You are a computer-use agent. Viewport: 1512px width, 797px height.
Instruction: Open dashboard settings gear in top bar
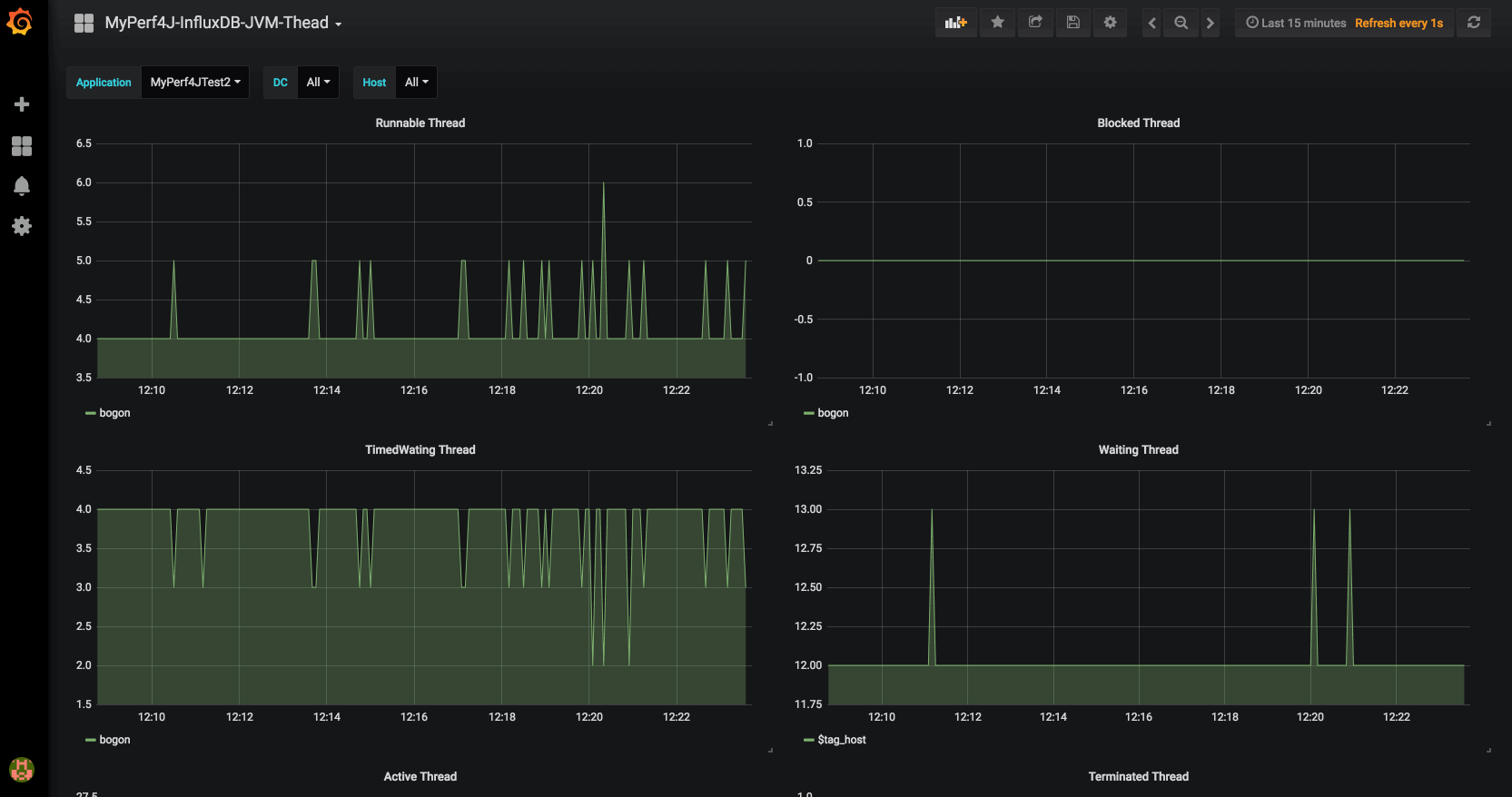[x=1110, y=23]
